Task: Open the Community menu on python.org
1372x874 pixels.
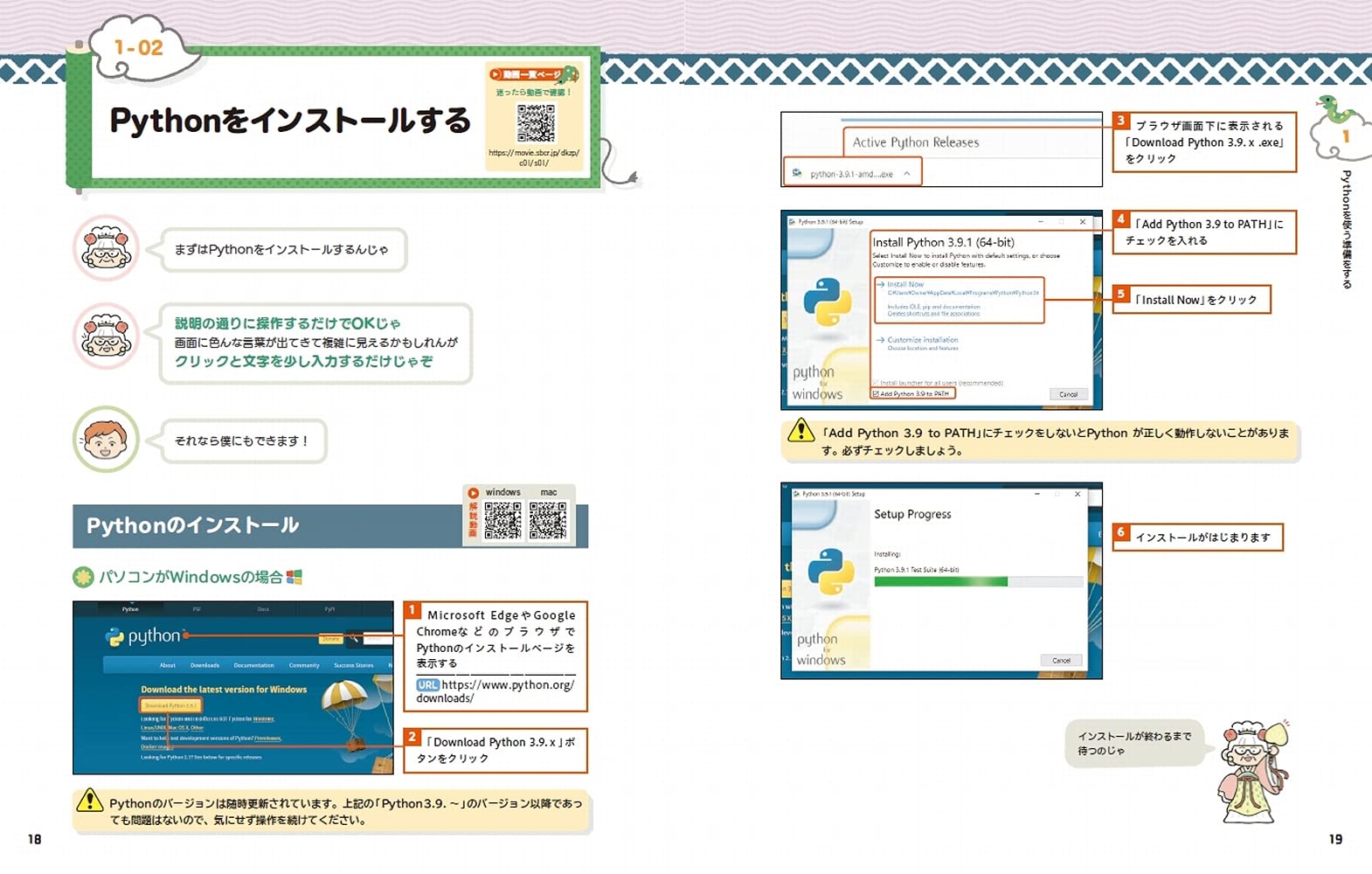Action: pyautogui.click(x=304, y=665)
